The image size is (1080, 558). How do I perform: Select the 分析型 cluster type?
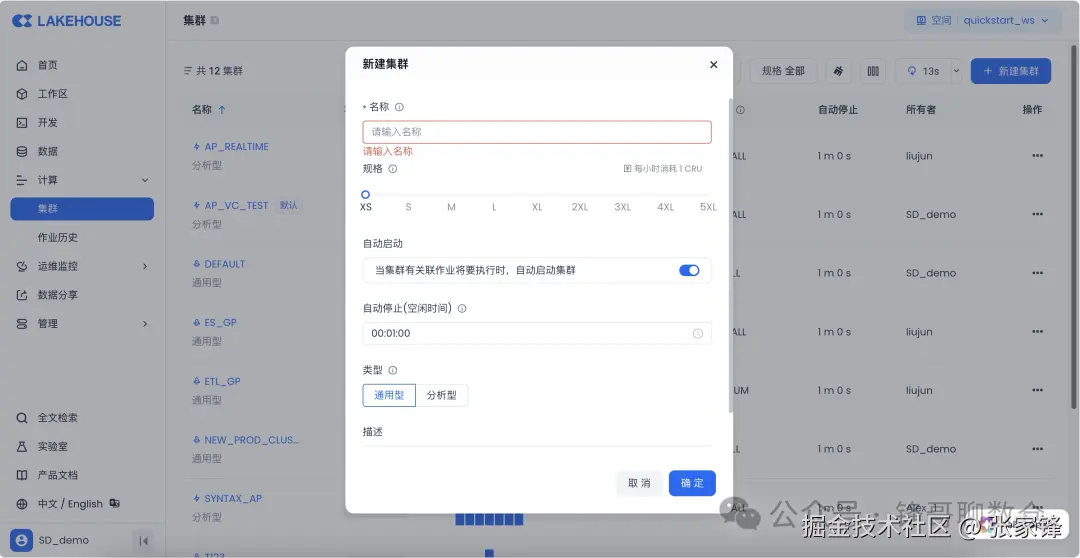coord(442,395)
